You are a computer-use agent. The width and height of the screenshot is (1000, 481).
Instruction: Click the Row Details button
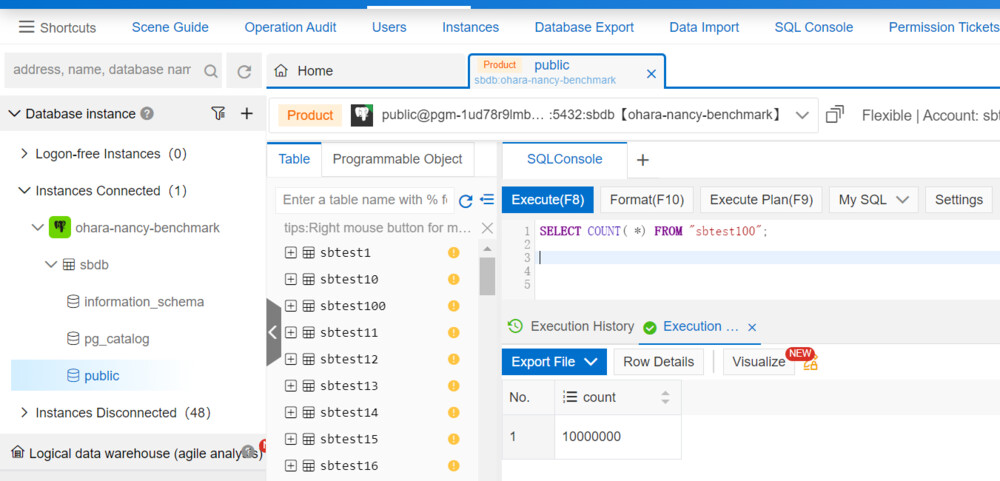point(658,362)
